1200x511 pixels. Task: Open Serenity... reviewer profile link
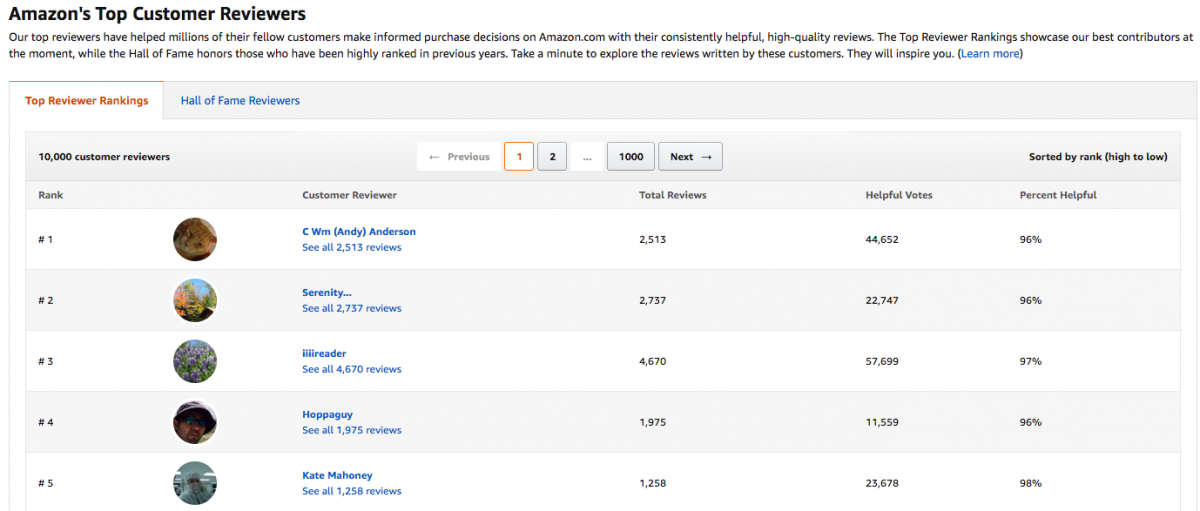(327, 293)
